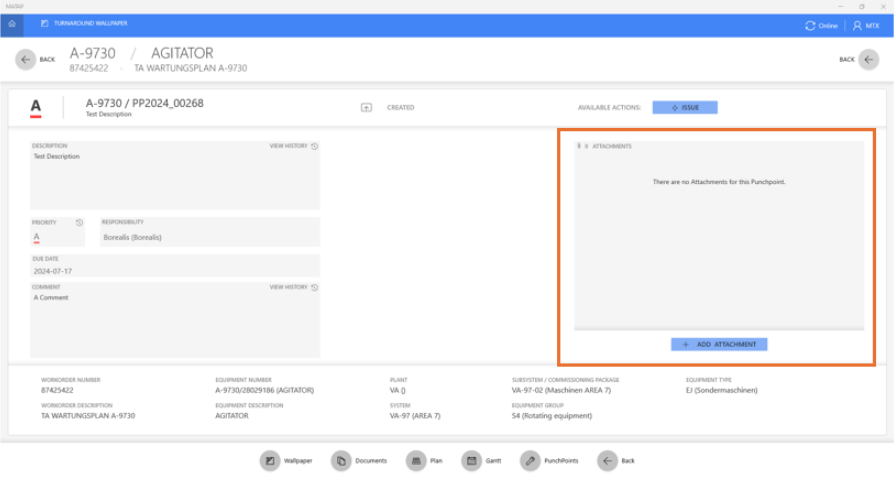Viewport: 896px width, 488px height.
Task: Click the Issue action button
Action: [x=685, y=107]
